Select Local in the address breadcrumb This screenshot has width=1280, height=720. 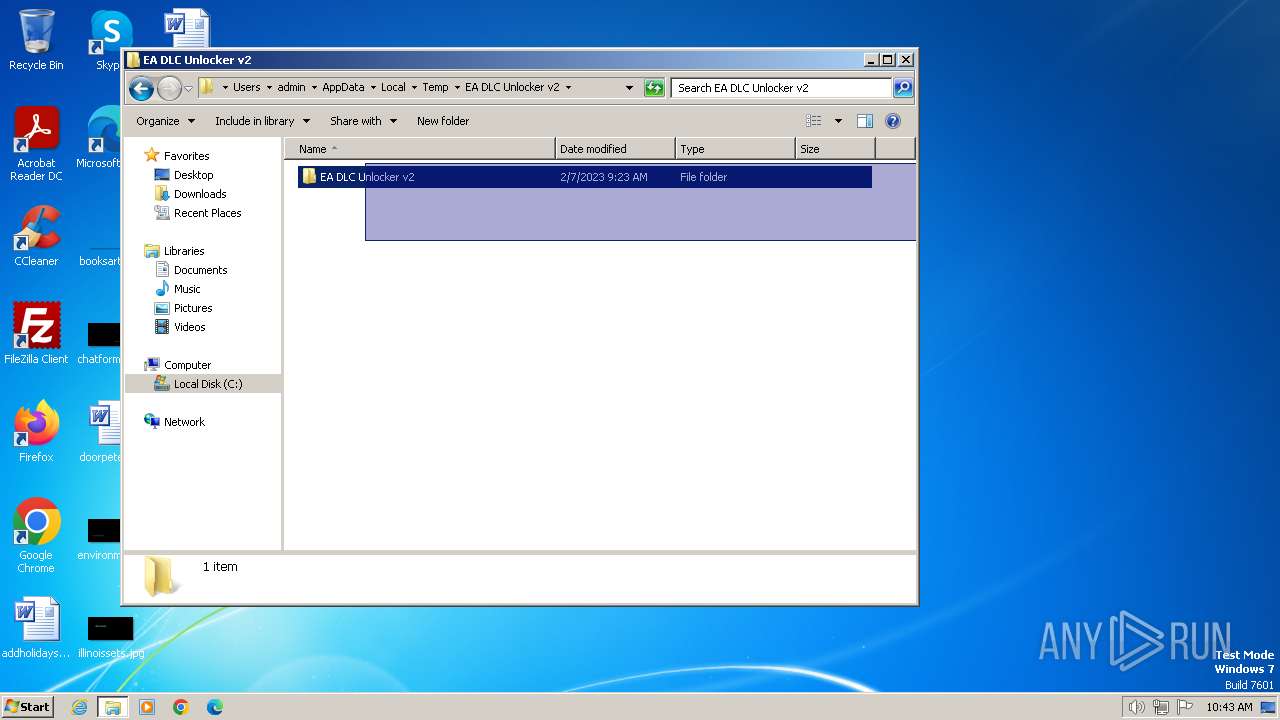point(393,87)
